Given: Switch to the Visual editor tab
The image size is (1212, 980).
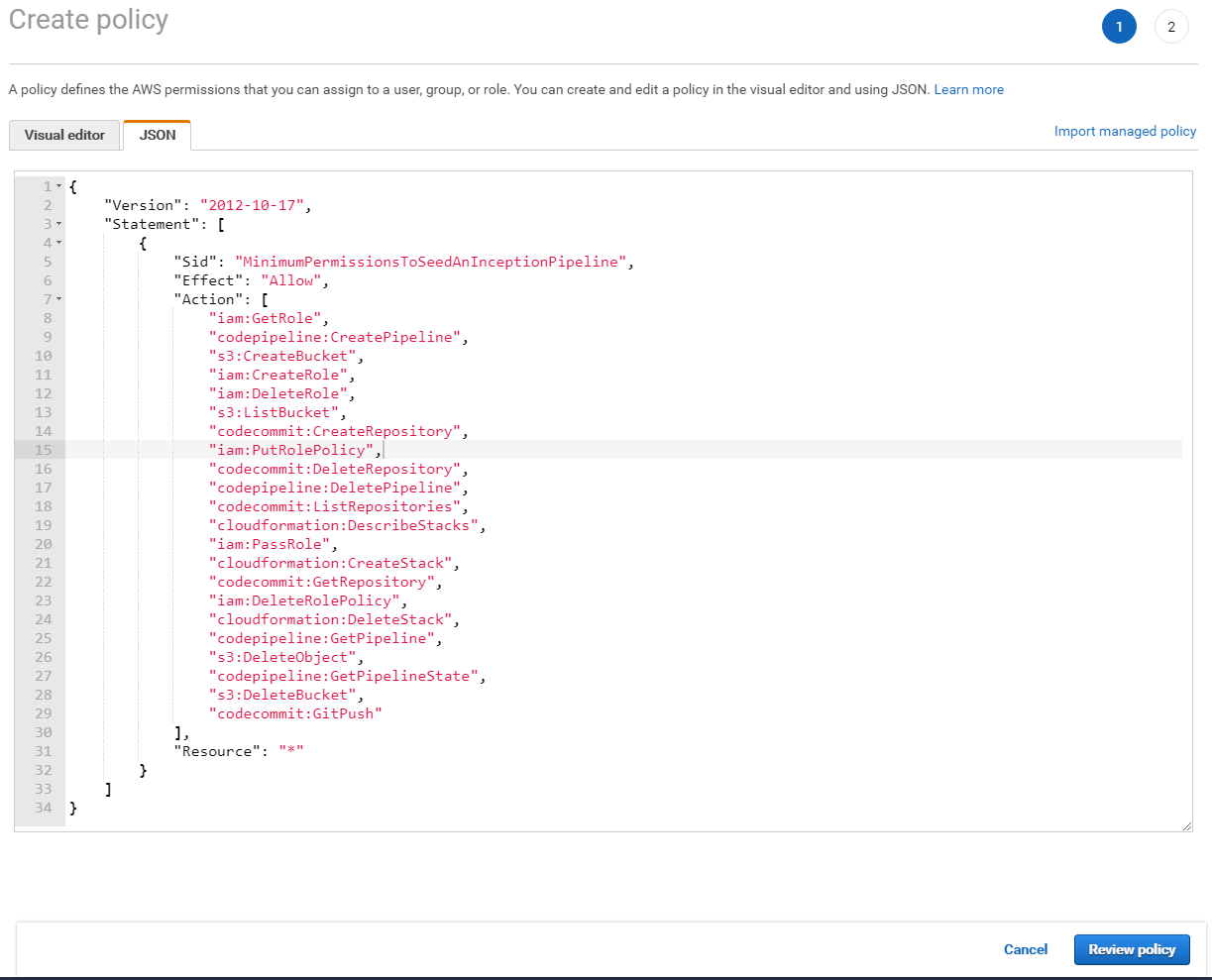Looking at the screenshot, I should (64, 135).
